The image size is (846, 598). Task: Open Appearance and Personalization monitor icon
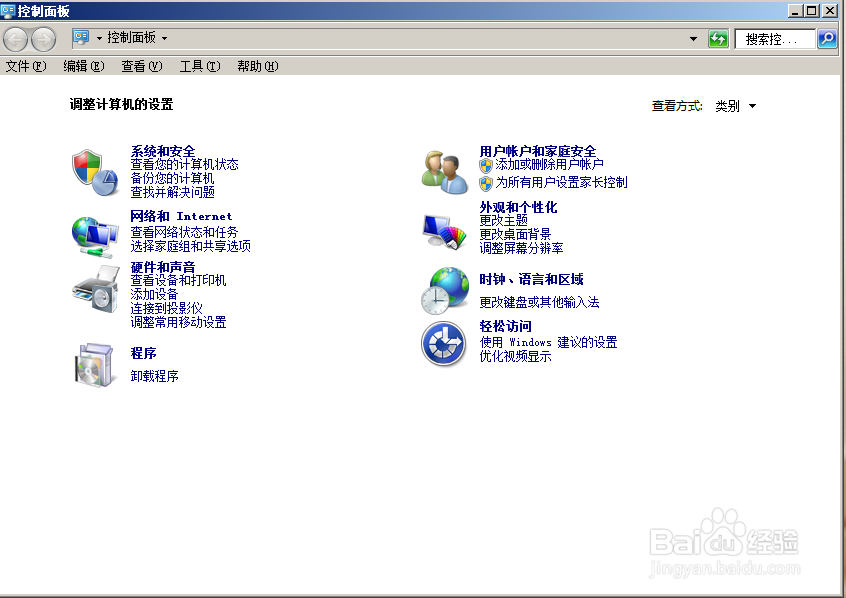445,232
